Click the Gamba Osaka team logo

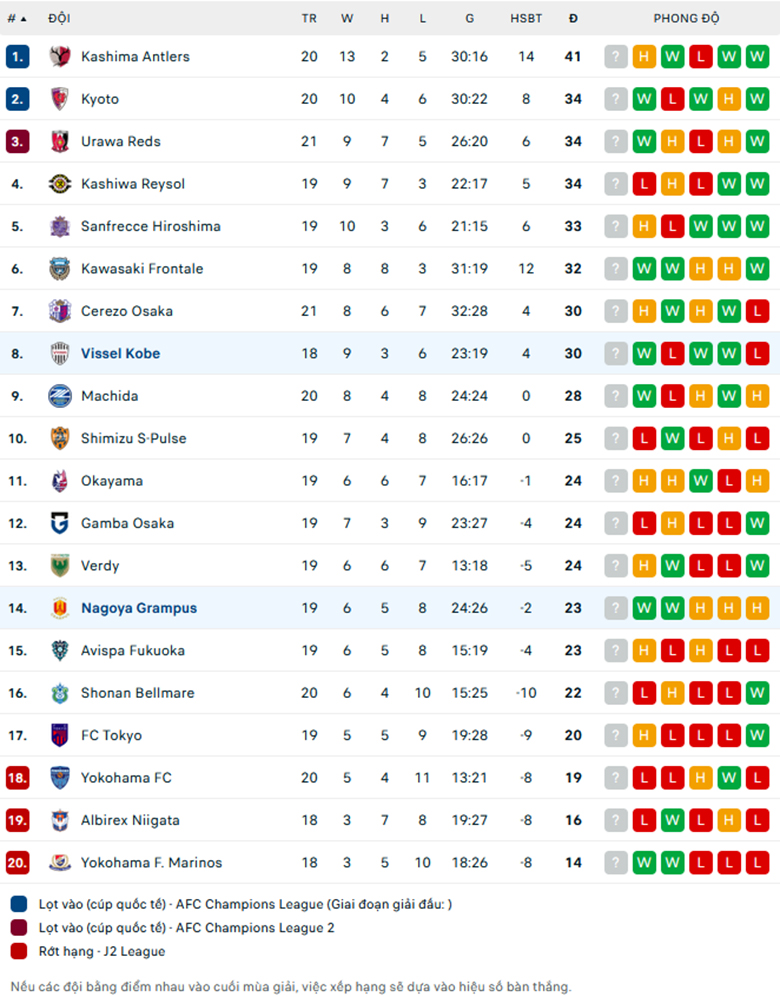[60, 523]
